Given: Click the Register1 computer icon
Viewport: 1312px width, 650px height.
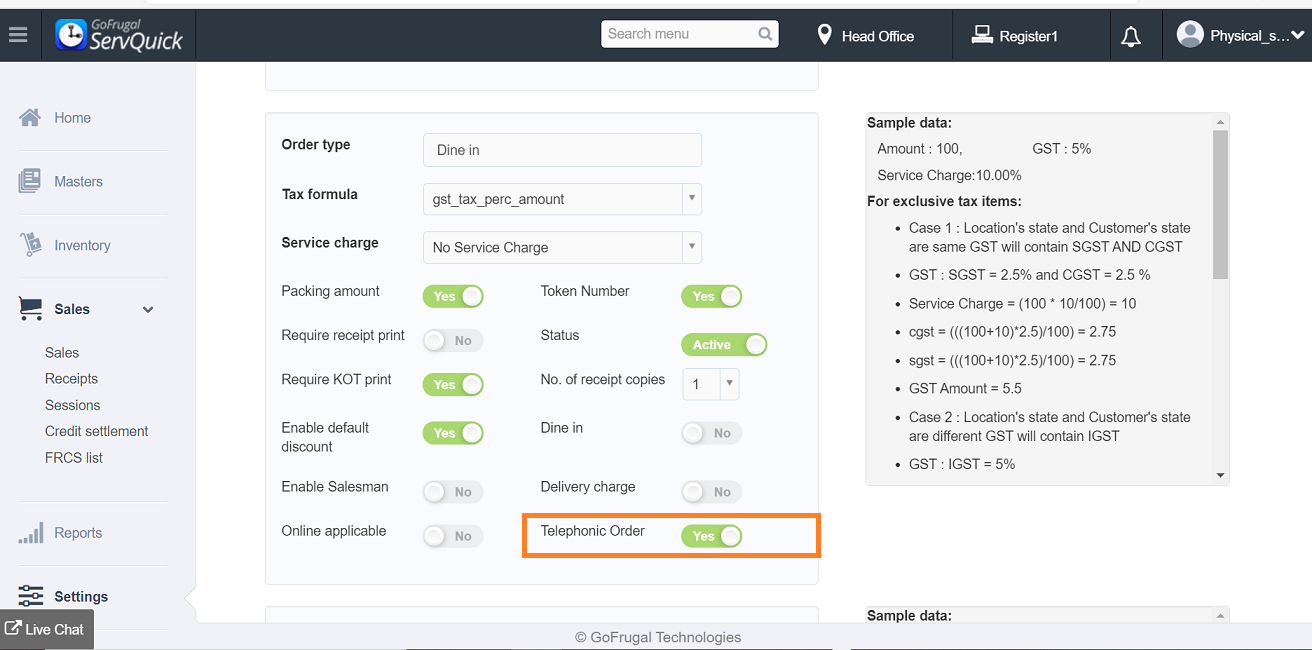Looking at the screenshot, I should pos(982,35).
